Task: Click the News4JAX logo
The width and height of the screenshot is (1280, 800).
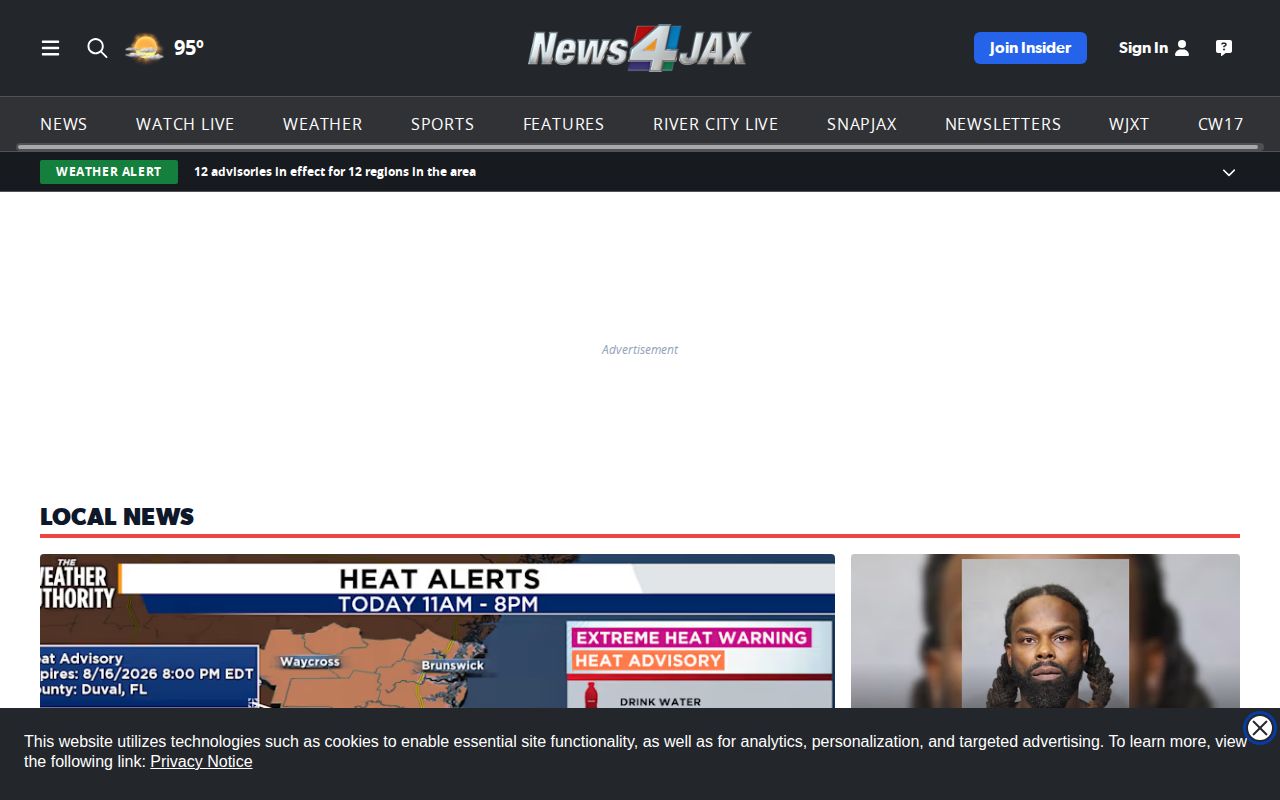Action: point(640,48)
